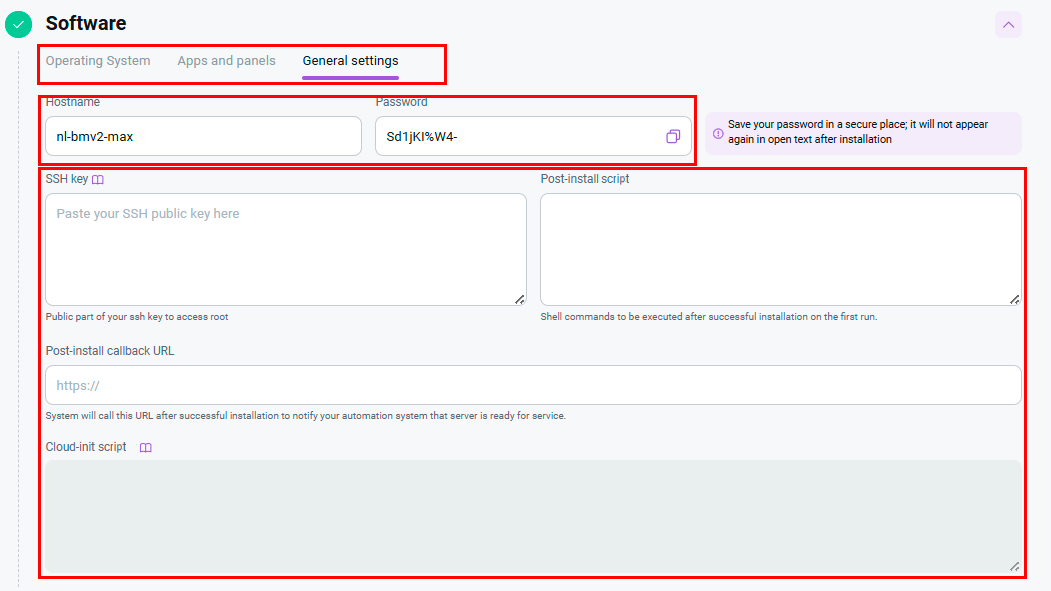Screen dimensions: 1051x591
Task: Click the Software section heading
Action: pyautogui.click(x=86, y=23)
